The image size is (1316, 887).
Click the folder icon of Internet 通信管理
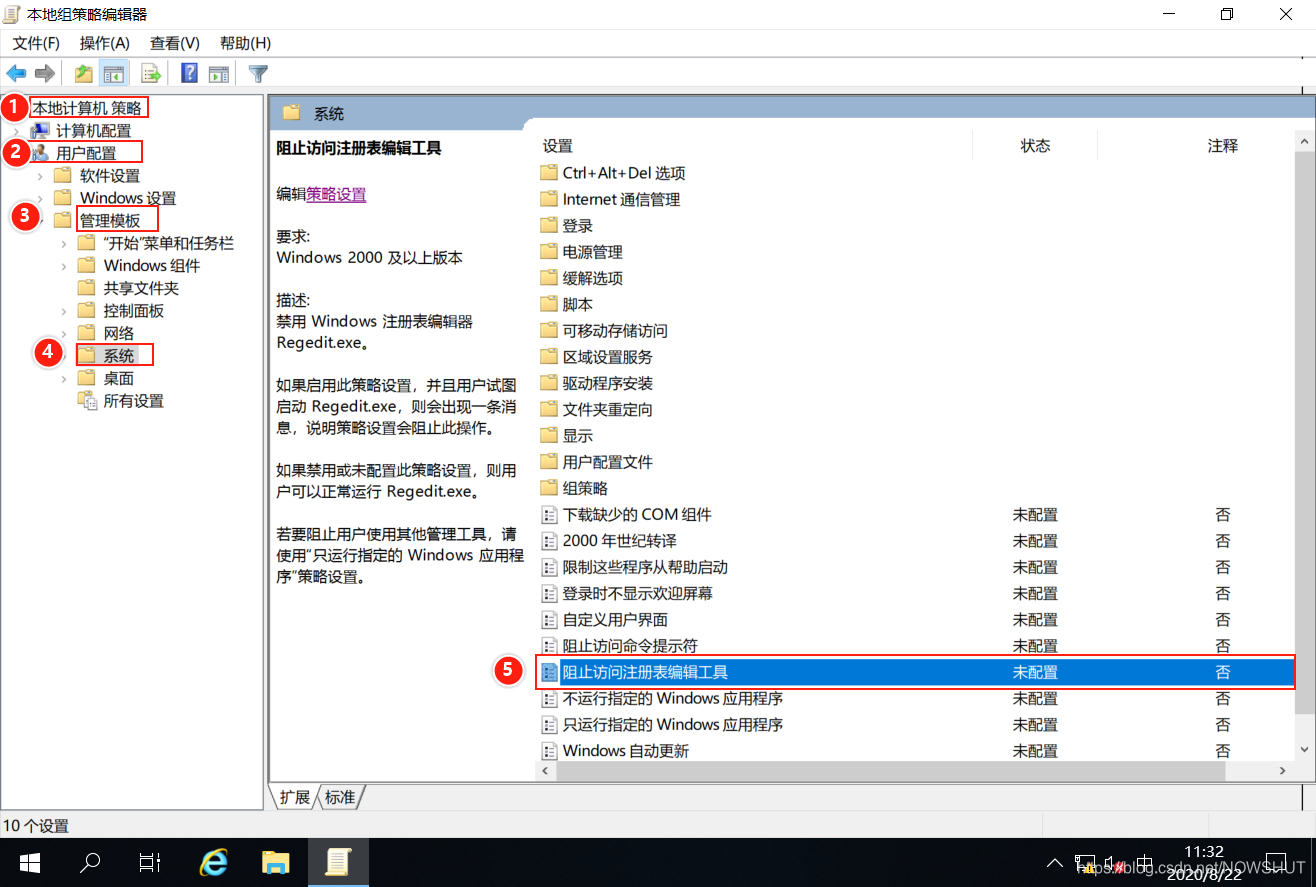click(548, 199)
